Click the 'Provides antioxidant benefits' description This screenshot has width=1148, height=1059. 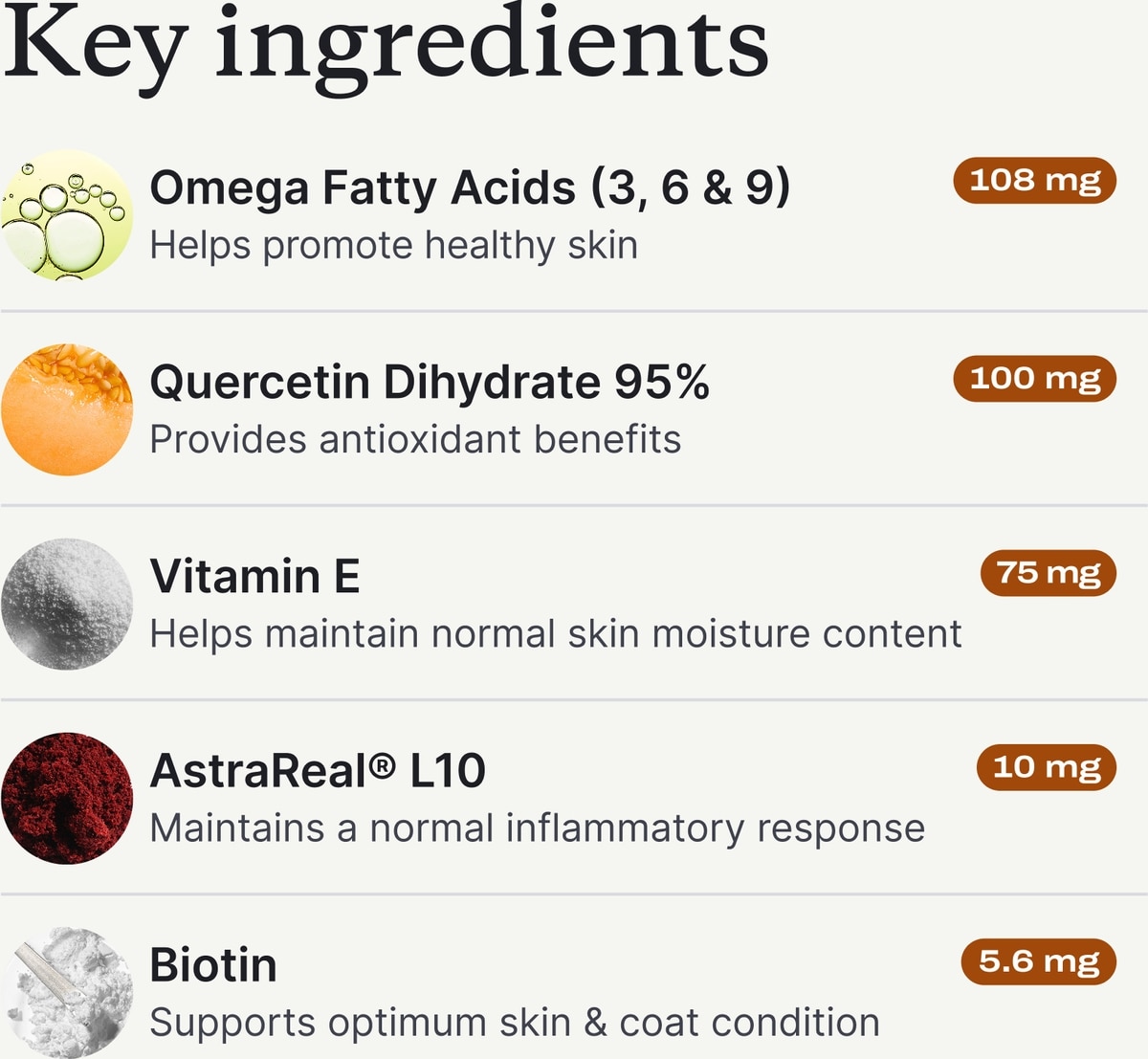click(x=415, y=440)
